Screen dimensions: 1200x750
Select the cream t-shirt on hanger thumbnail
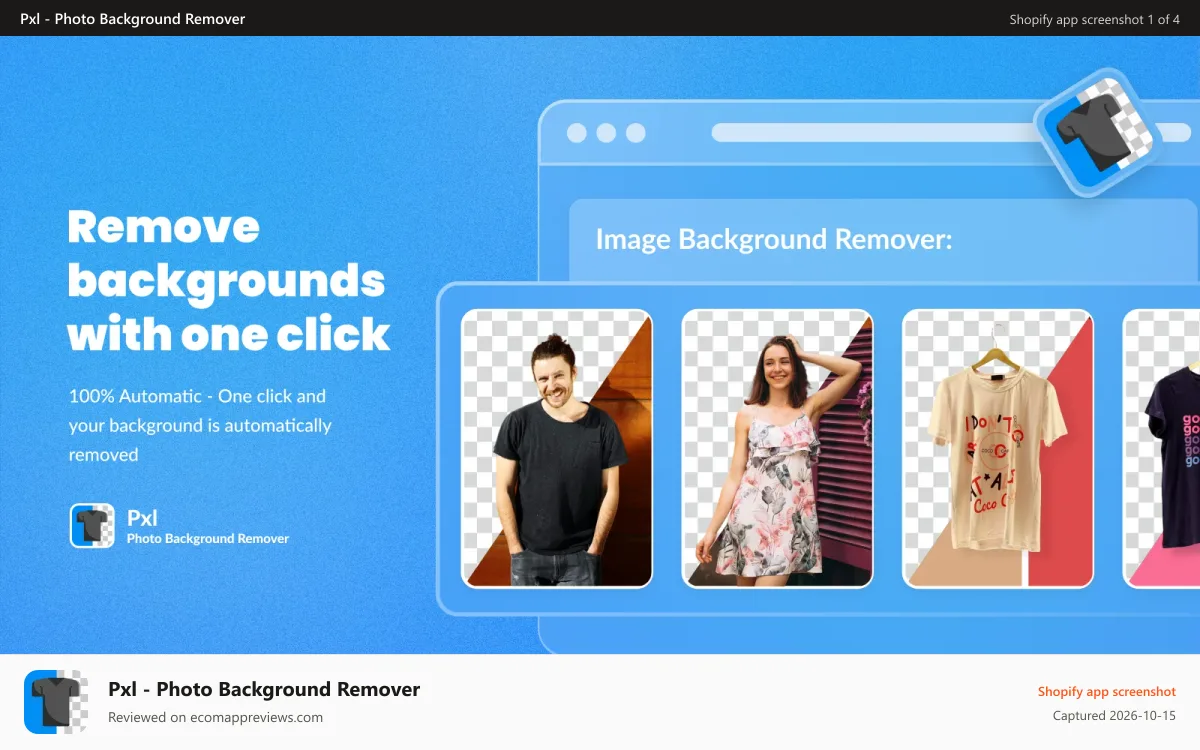pyautogui.click(x=998, y=448)
